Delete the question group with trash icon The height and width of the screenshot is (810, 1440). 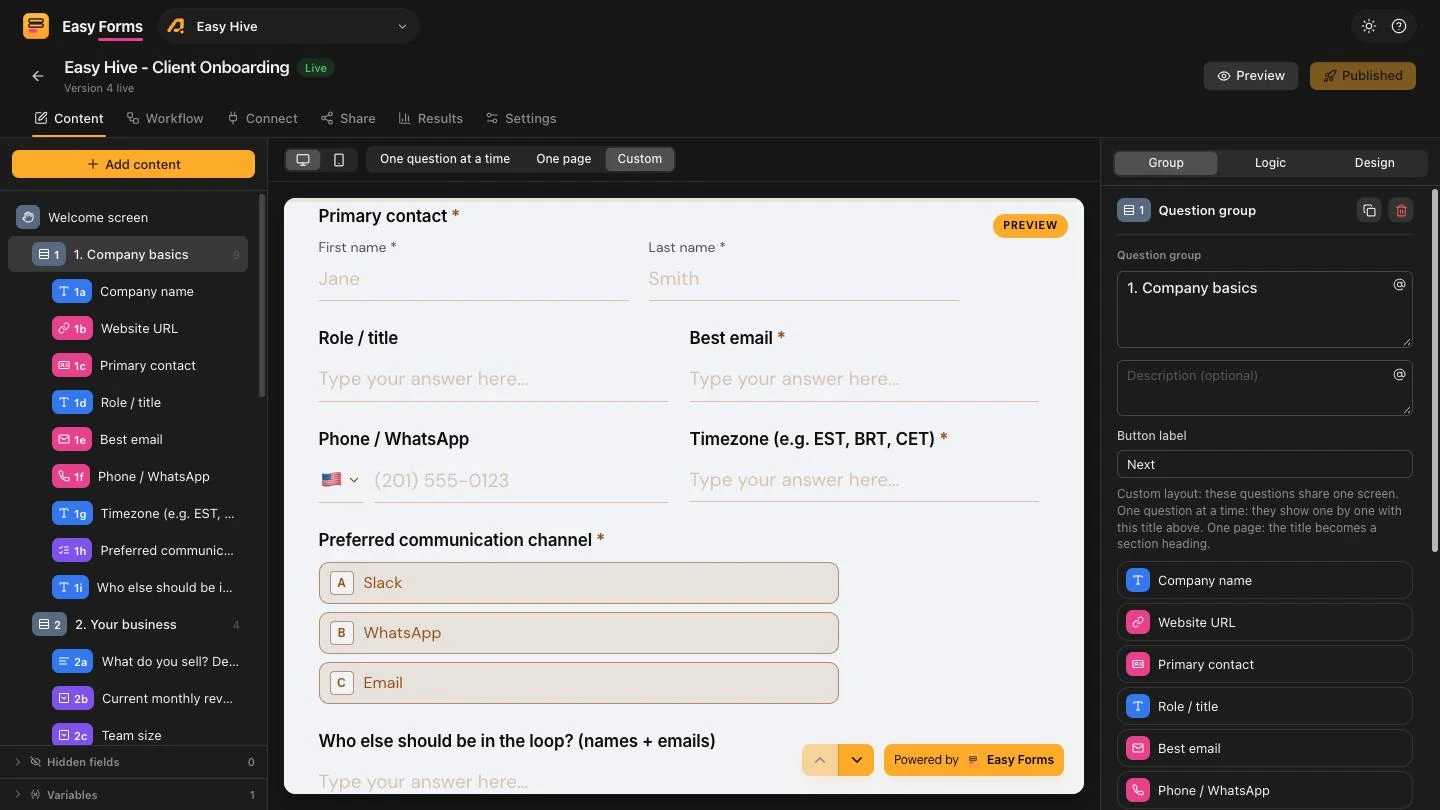pos(1401,210)
